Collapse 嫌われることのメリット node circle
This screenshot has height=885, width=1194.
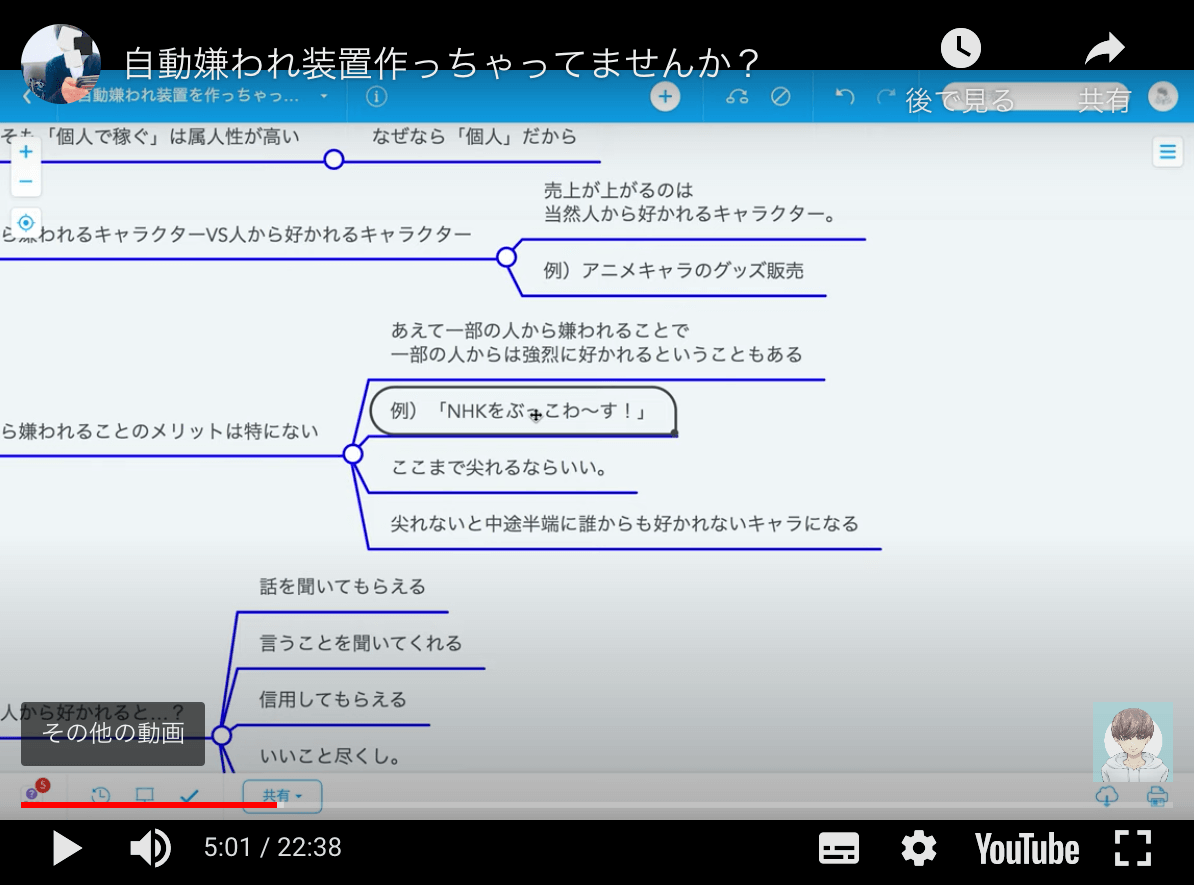click(x=353, y=455)
